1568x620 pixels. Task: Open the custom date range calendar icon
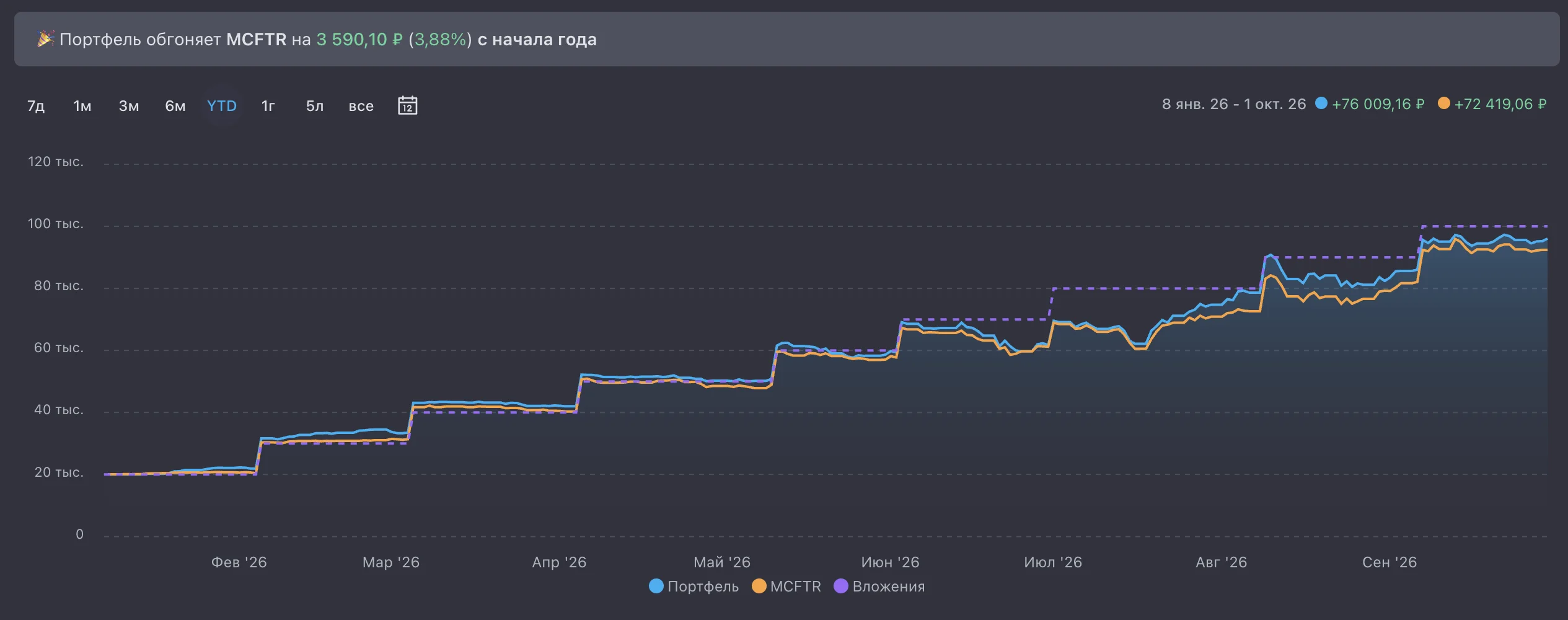(407, 105)
